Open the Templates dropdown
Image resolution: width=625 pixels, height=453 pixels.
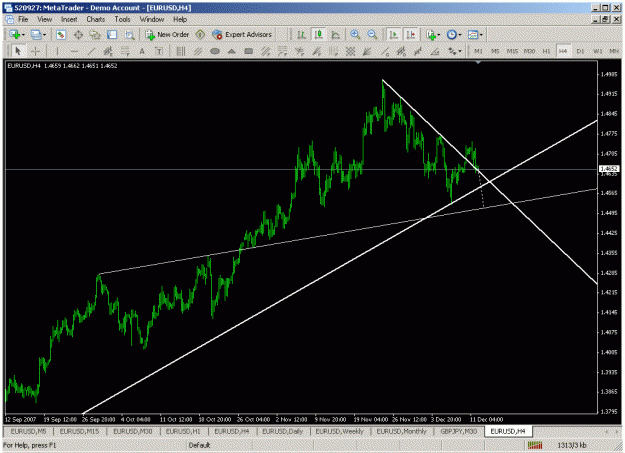click(x=475, y=35)
